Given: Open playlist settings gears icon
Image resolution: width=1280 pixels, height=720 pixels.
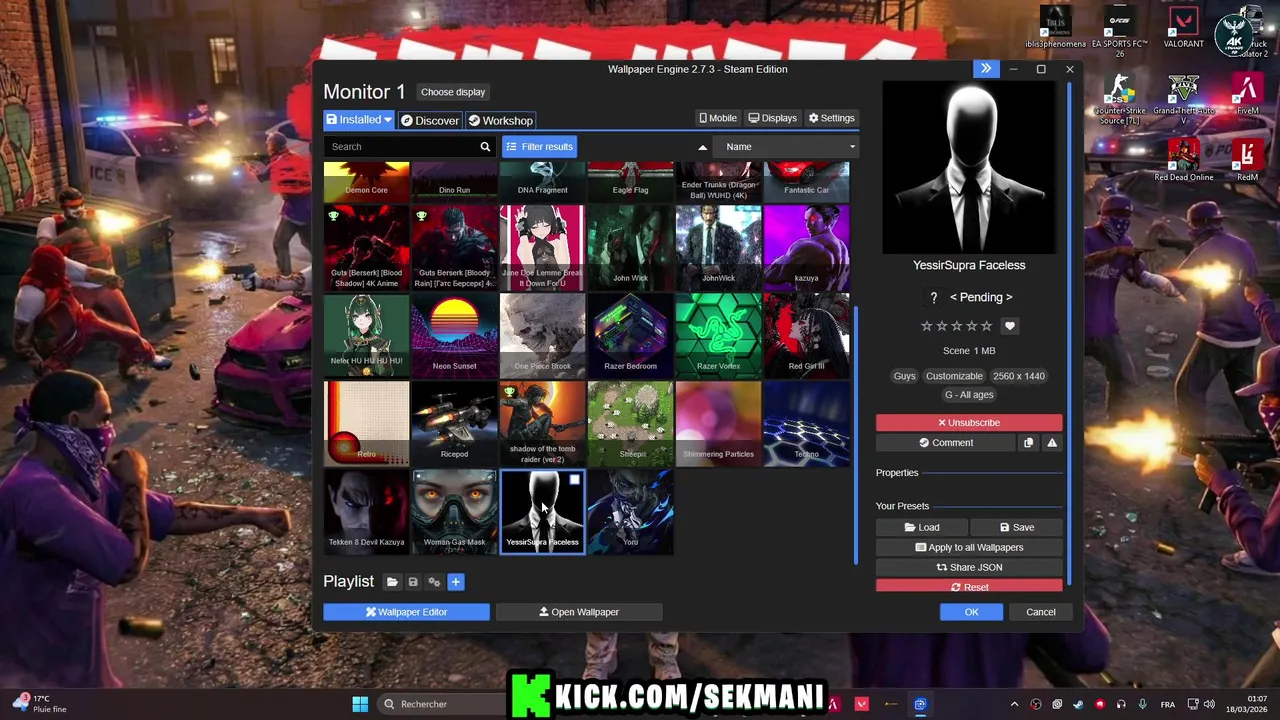Looking at the screenshot, I should click(434, 582).
